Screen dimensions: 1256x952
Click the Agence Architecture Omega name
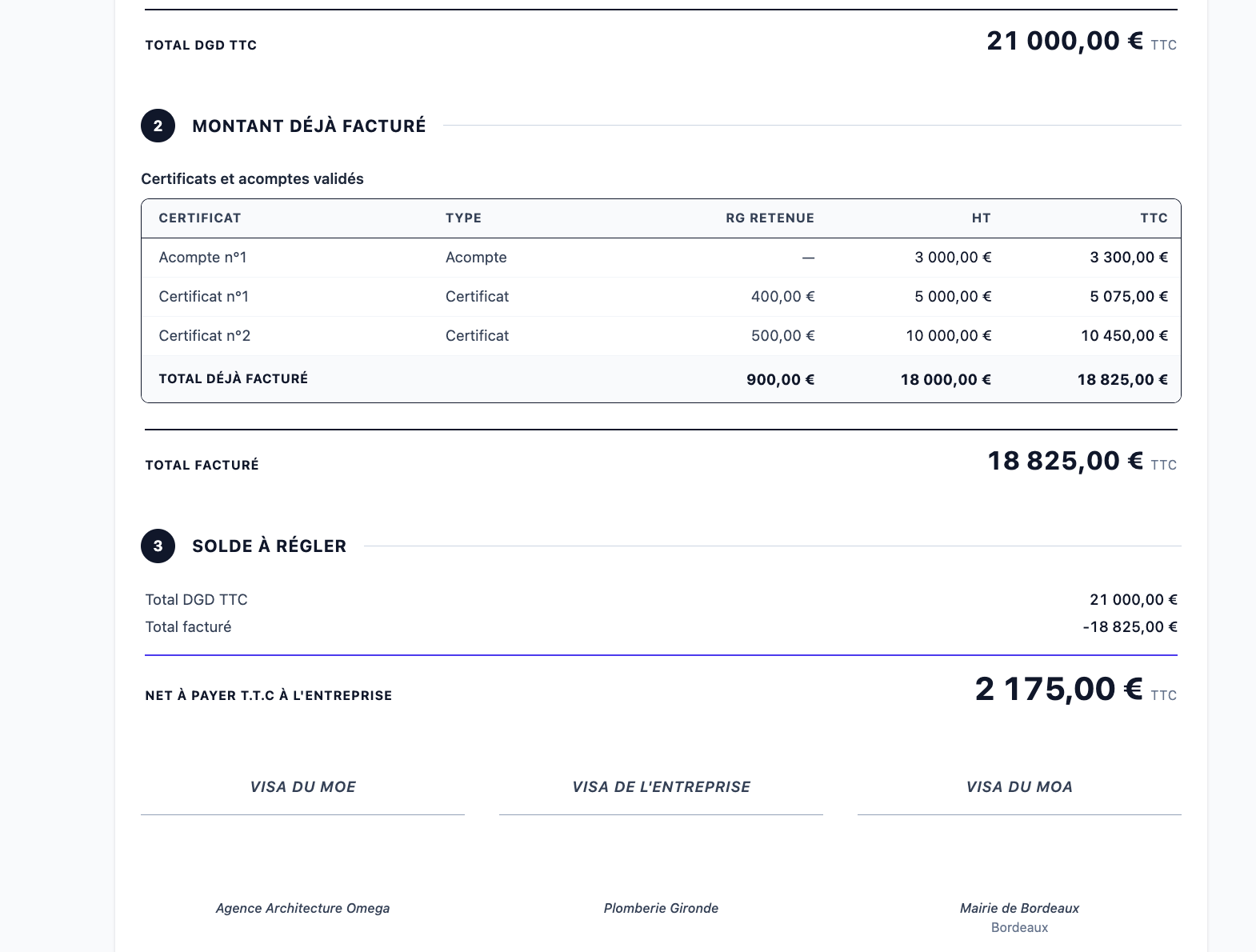point(302,908)
